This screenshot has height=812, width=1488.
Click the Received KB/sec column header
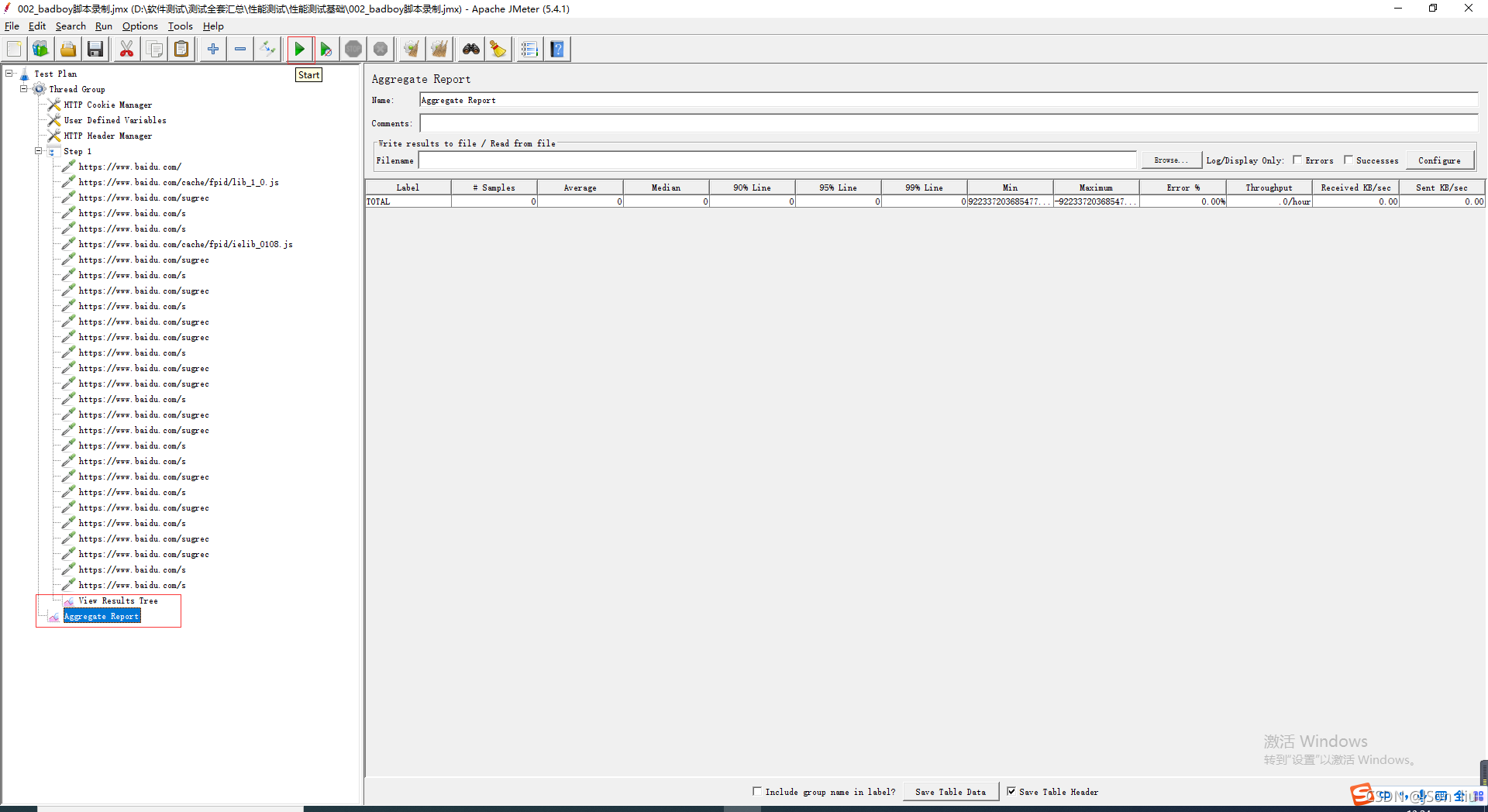1355,188
